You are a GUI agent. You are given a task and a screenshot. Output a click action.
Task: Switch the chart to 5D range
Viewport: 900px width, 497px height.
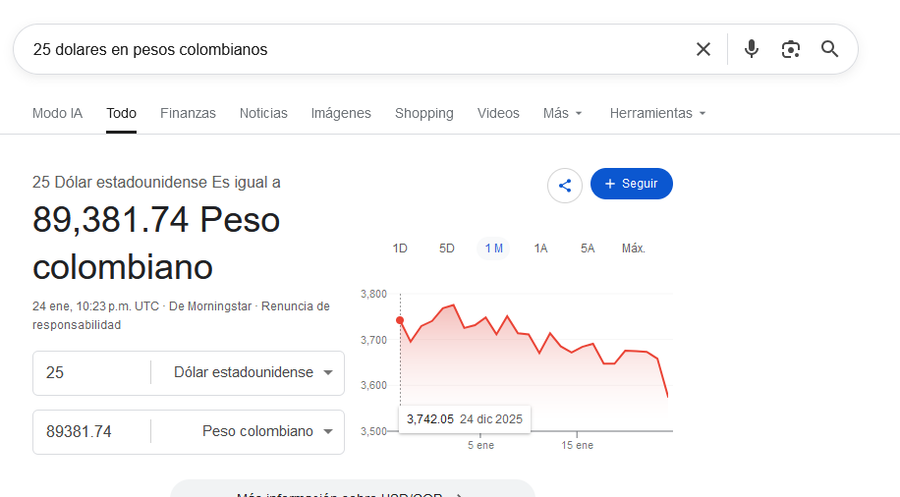coord(447,248)
